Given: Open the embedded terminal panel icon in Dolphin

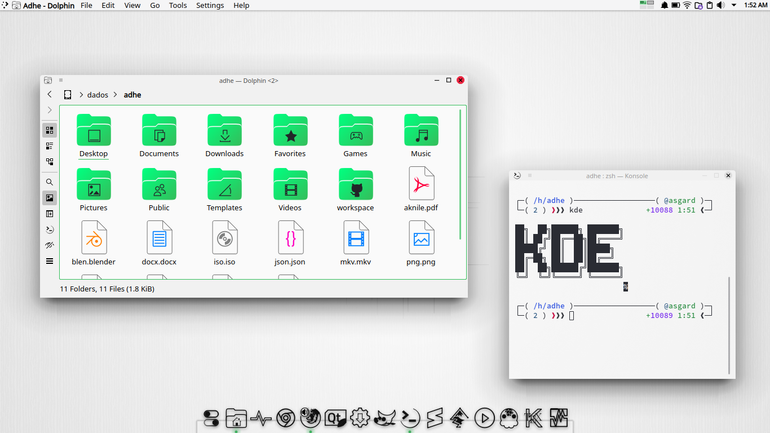Looking at the screenshot, I should pyautogui.click(x=50, y=229).
